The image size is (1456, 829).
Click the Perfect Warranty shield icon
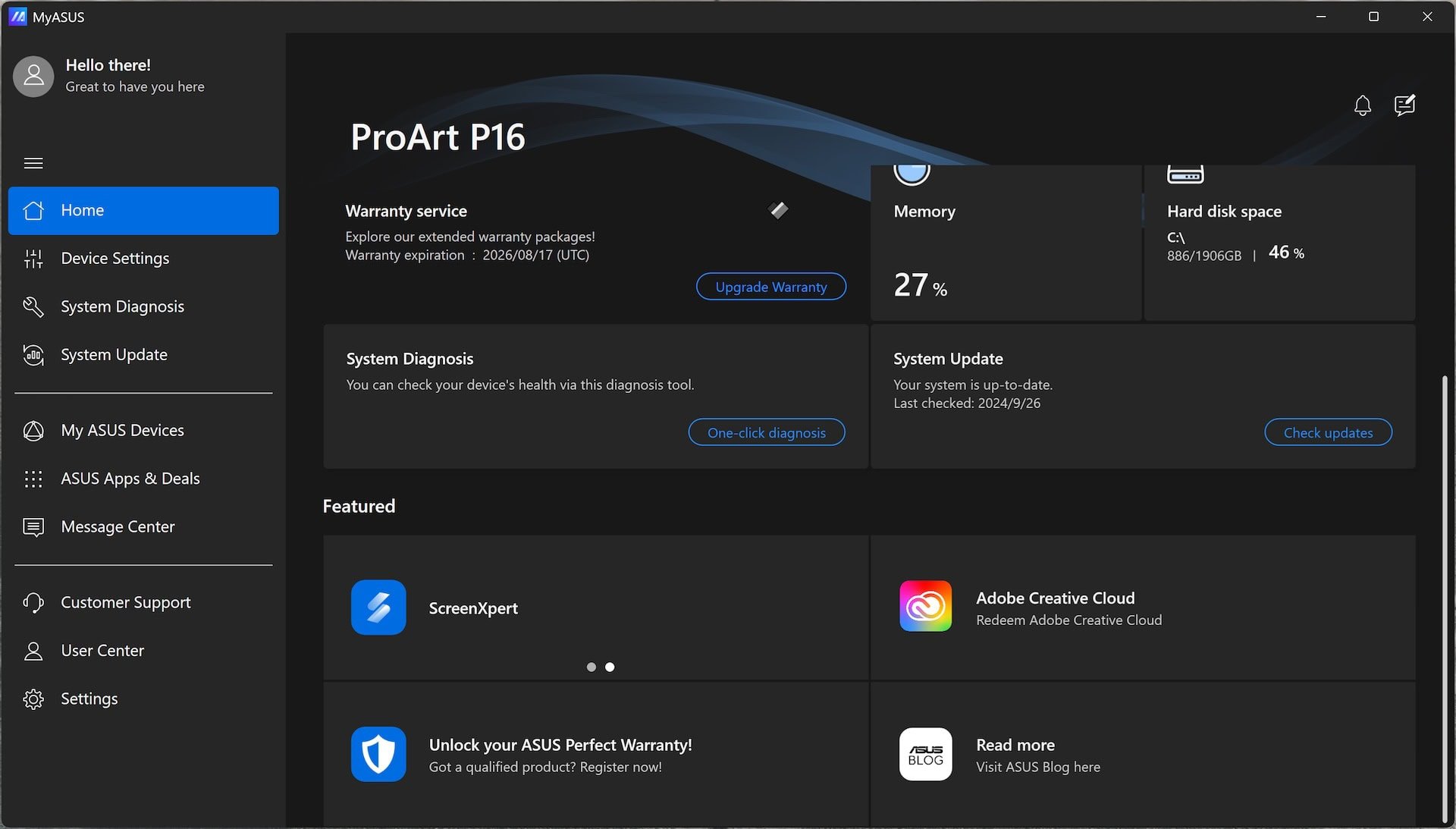378,755
